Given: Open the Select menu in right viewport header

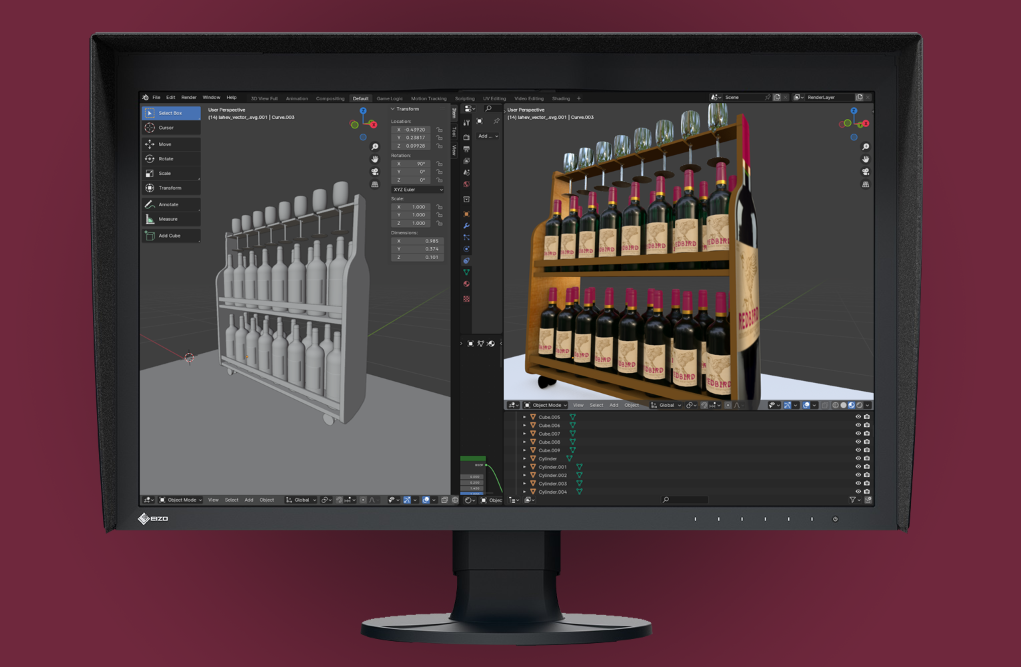Looking at the screenshot, I should coord(596,405).
